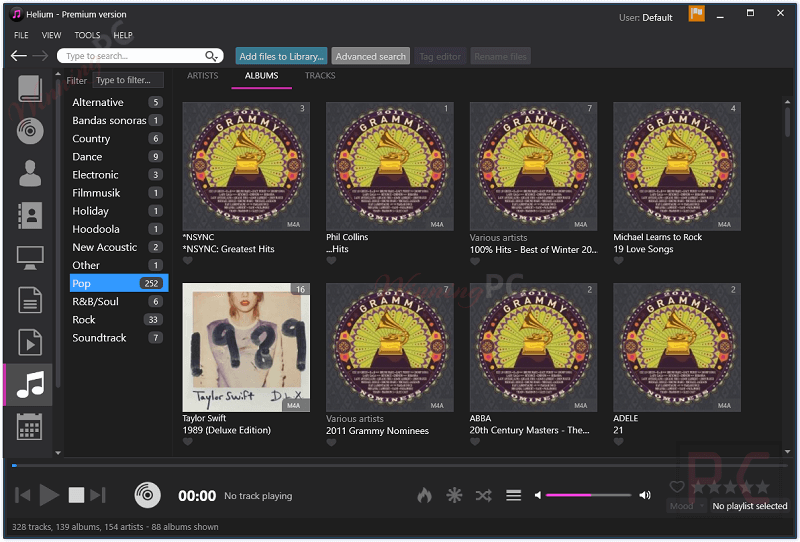The height and width of the screenshot is (542, 800).
Task: Click the back navigation arrow
Action: click(19, 56)
